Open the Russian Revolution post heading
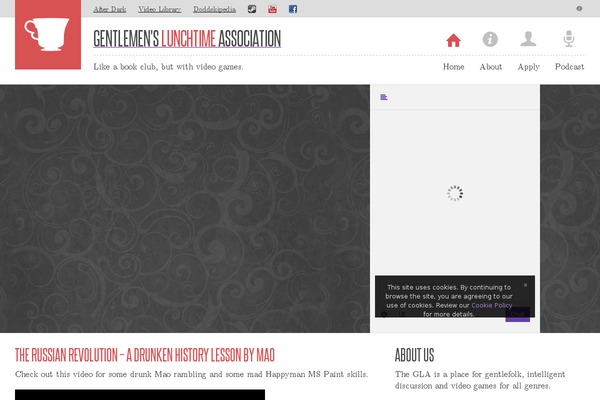This screenshot has height=400, width=600. tap(145, 355)
